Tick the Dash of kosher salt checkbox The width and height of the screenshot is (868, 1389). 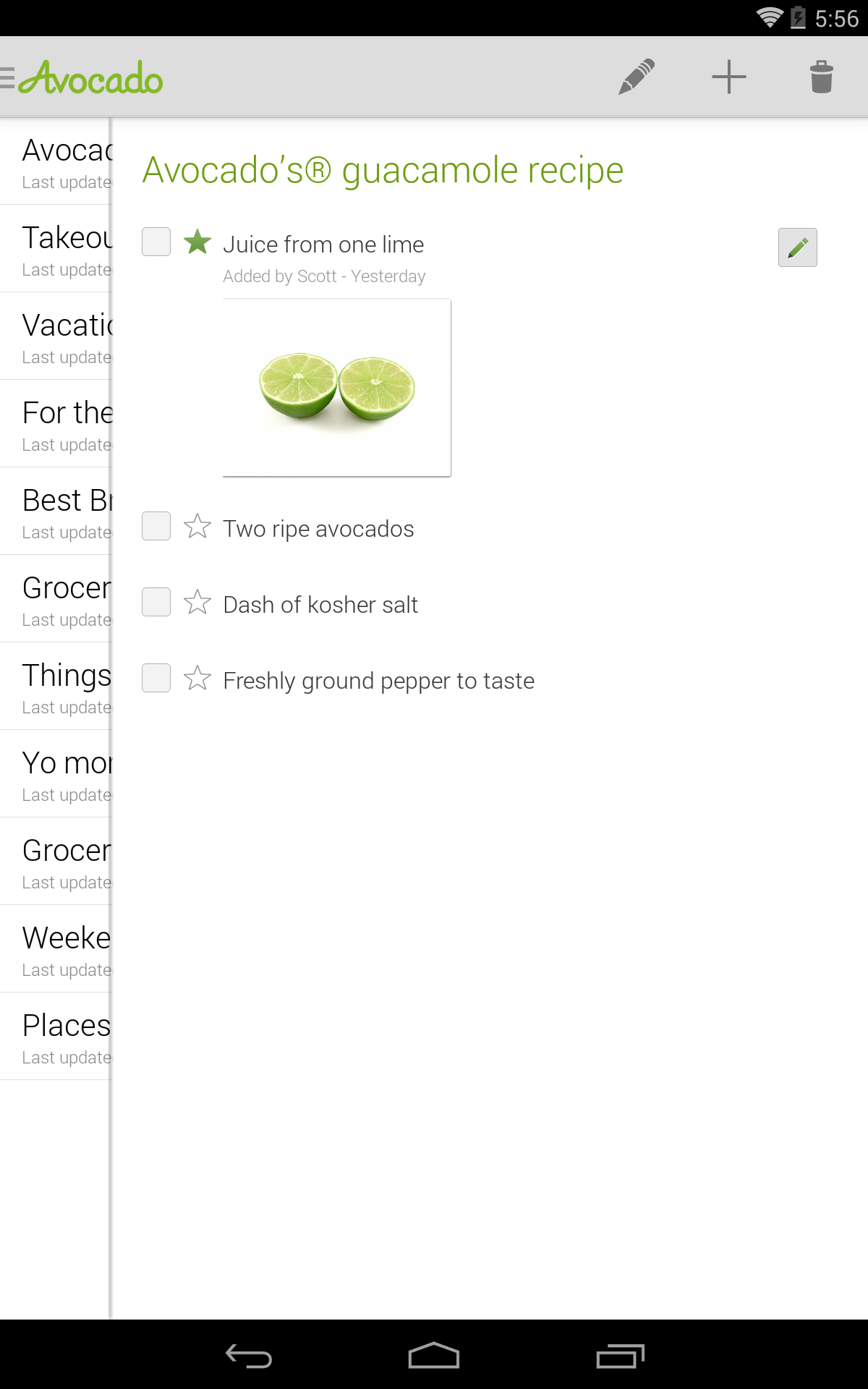click(x=156, y=602)
